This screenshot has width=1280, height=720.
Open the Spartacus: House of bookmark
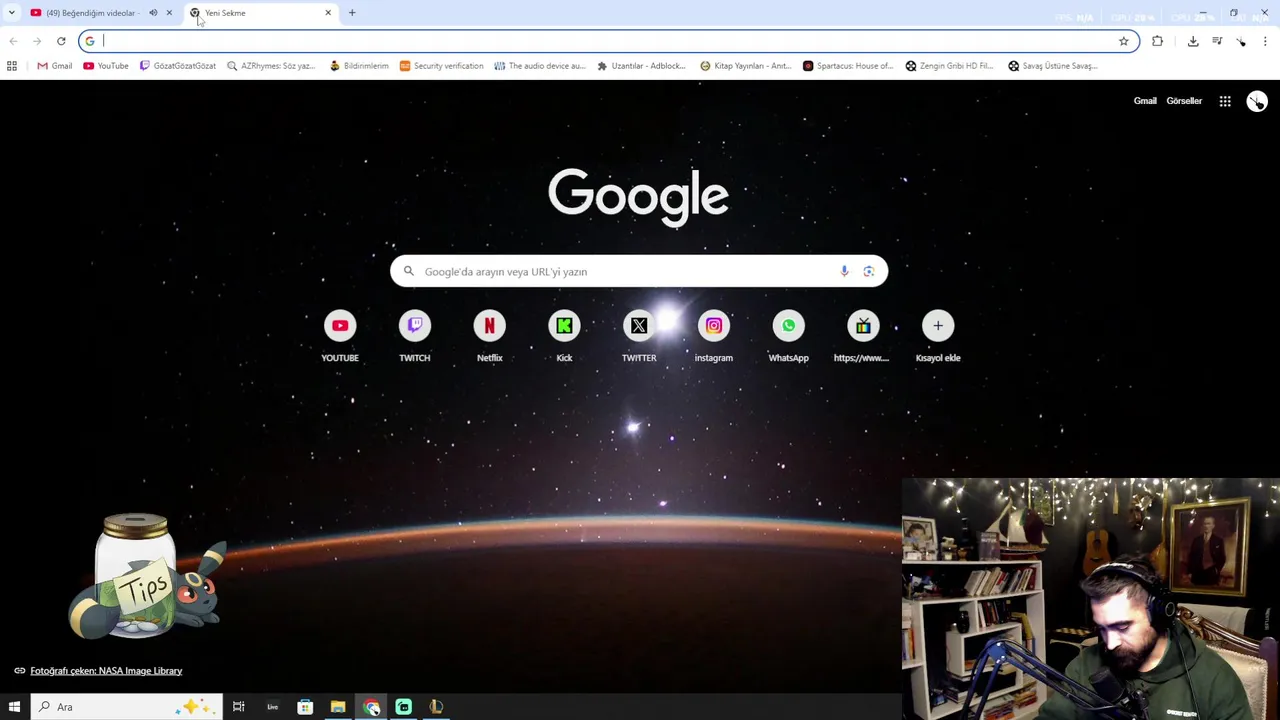pyautogui.click(x=848, y=66)
